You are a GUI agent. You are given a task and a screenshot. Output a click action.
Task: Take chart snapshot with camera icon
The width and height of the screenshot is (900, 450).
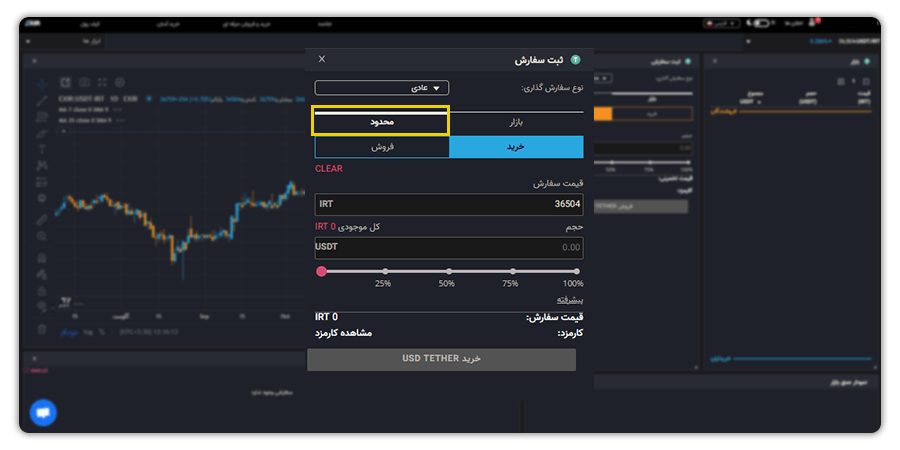coord(84,82)
